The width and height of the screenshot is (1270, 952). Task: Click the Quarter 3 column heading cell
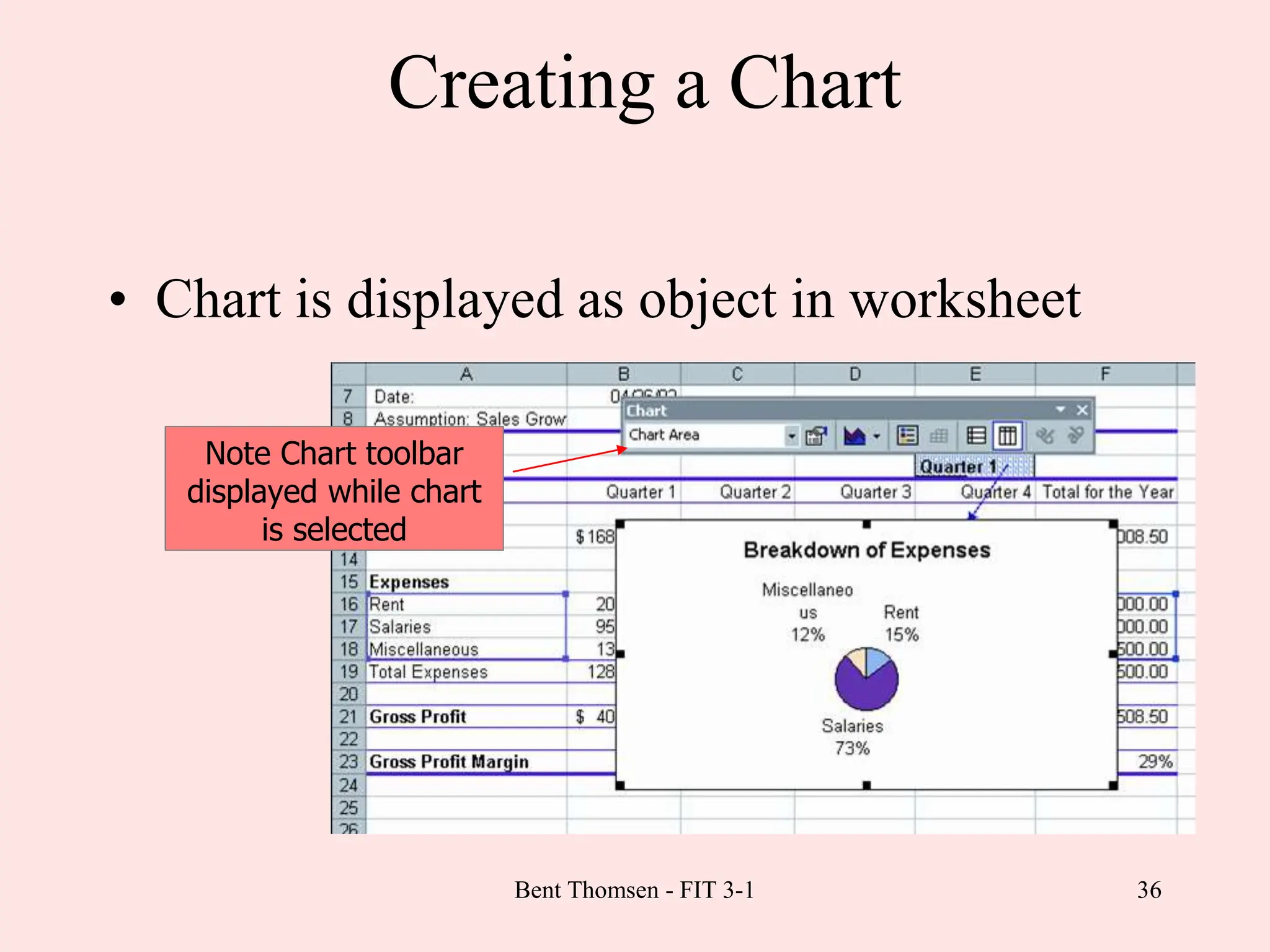856,492
